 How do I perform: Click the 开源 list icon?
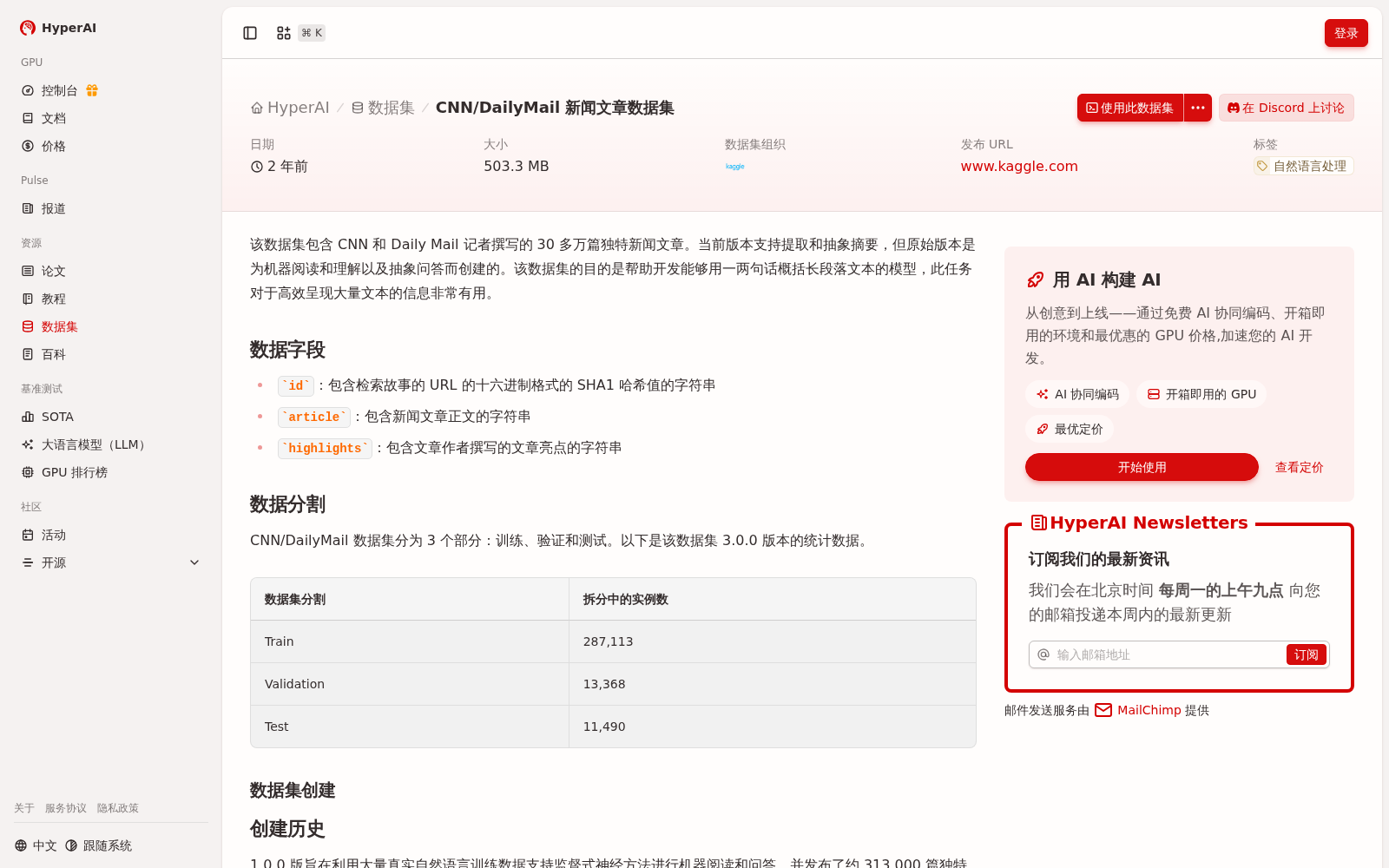click(x=28, y=562)
